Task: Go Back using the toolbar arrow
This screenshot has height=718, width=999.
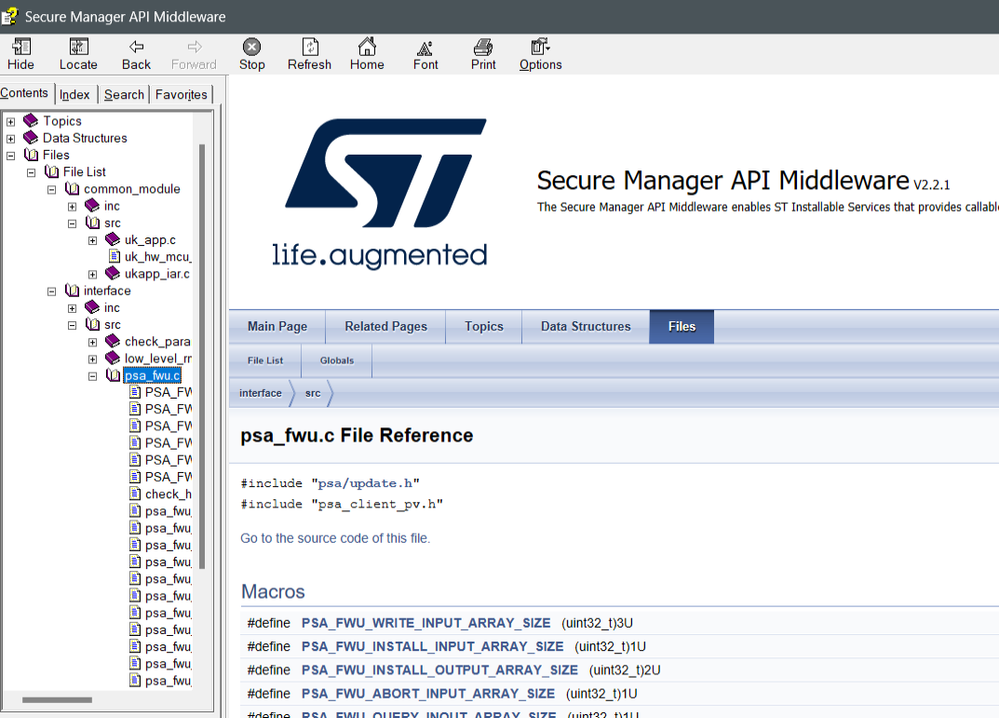Action: [x=136, y=47]
